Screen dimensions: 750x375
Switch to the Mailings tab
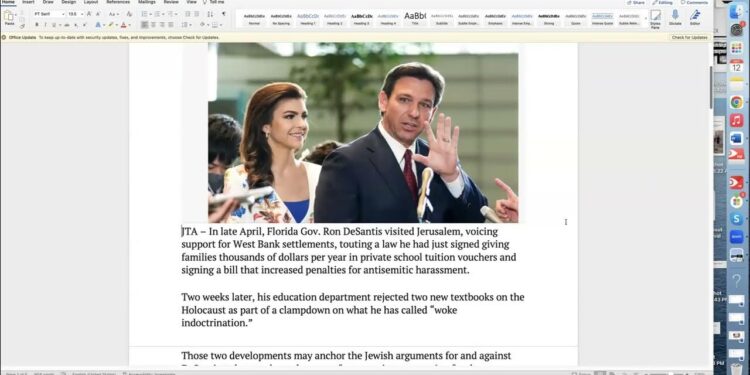[147, 2]
